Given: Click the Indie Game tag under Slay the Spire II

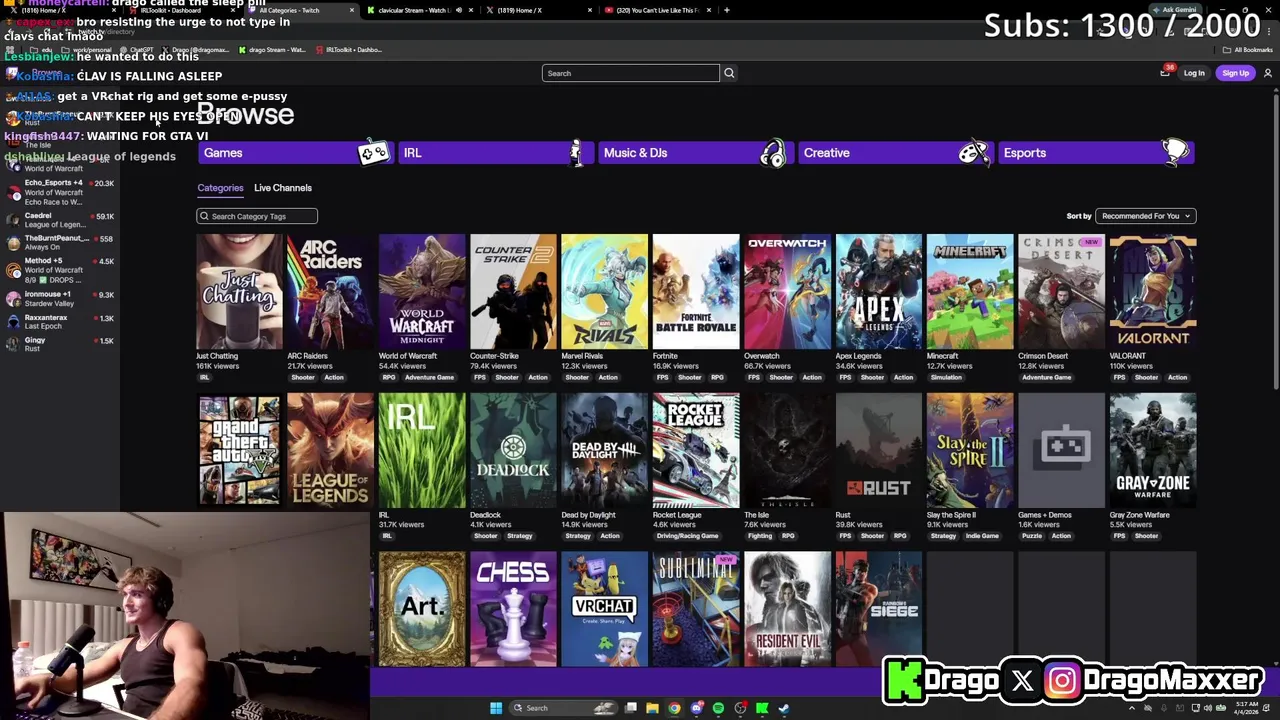Looking at the screenshot, I should (x=982, y=536).
